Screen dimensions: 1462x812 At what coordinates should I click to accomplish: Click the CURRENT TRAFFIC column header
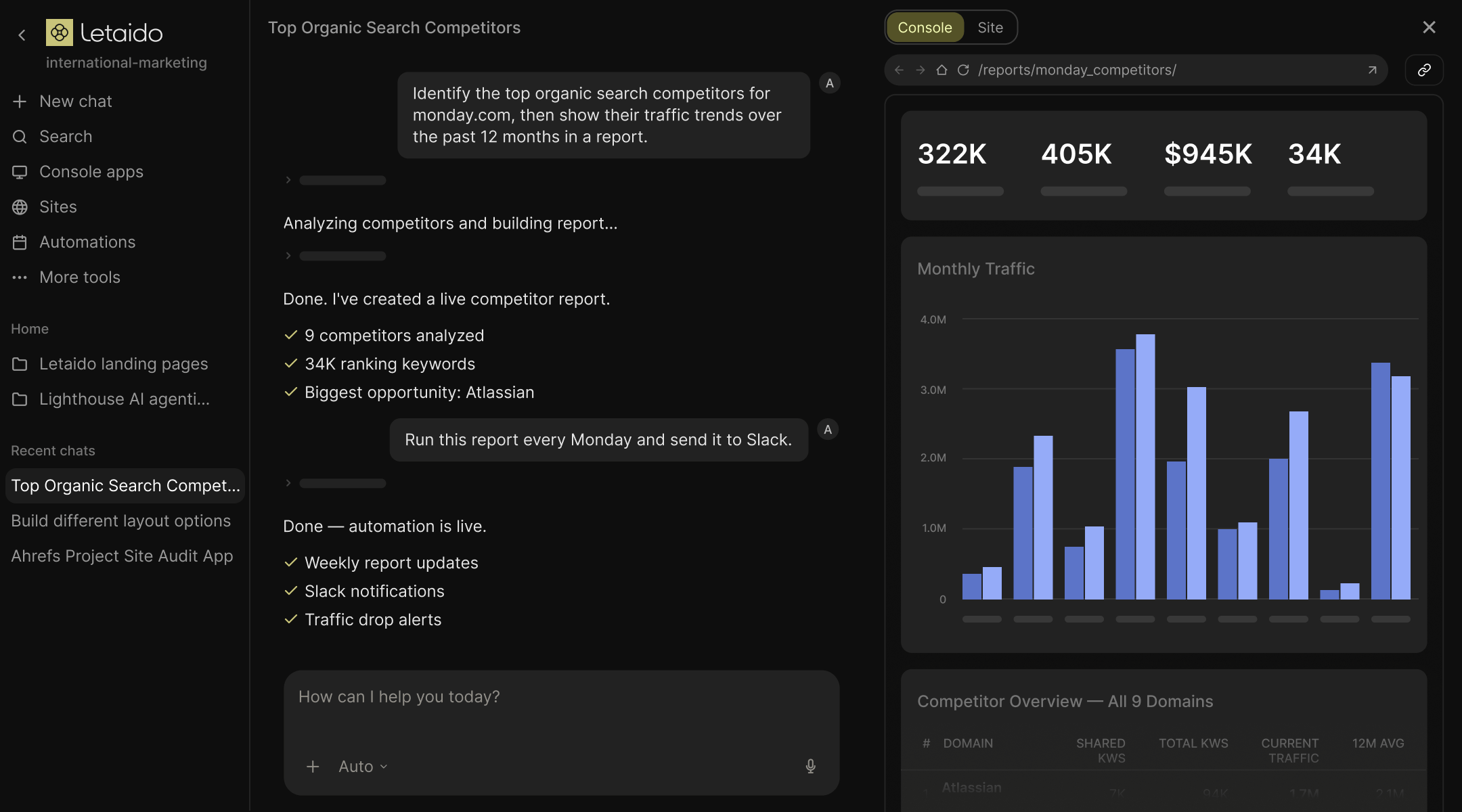coord(1290,750)
